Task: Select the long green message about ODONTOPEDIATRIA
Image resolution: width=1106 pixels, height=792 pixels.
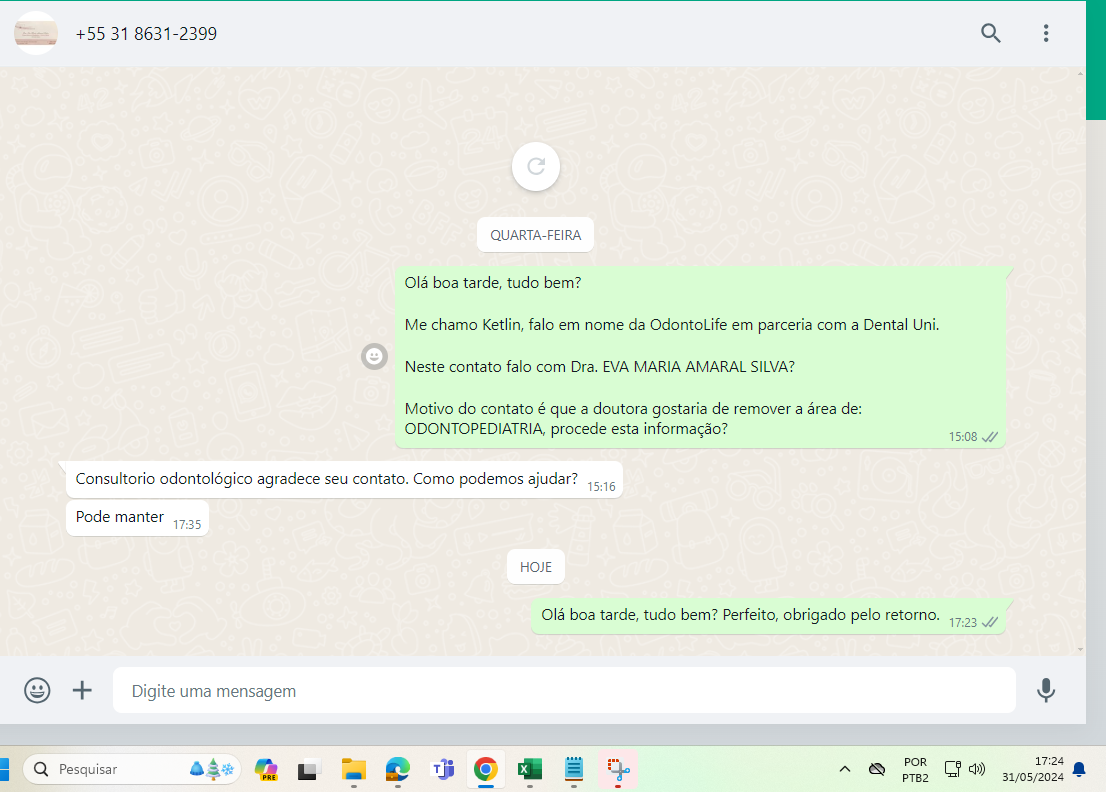Action: [x=700, y=356]
